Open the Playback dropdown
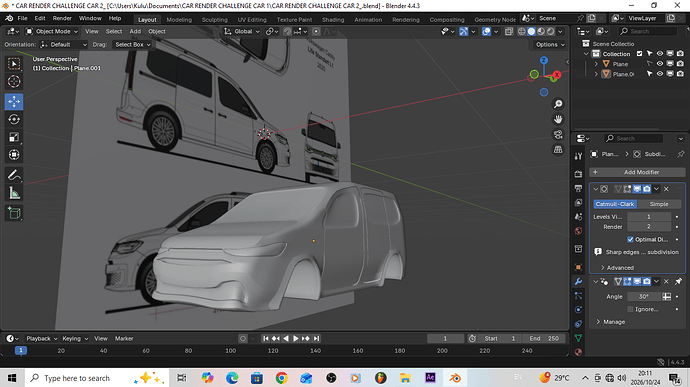This screenshot has width=690, height=387. (x=41, y=339)
